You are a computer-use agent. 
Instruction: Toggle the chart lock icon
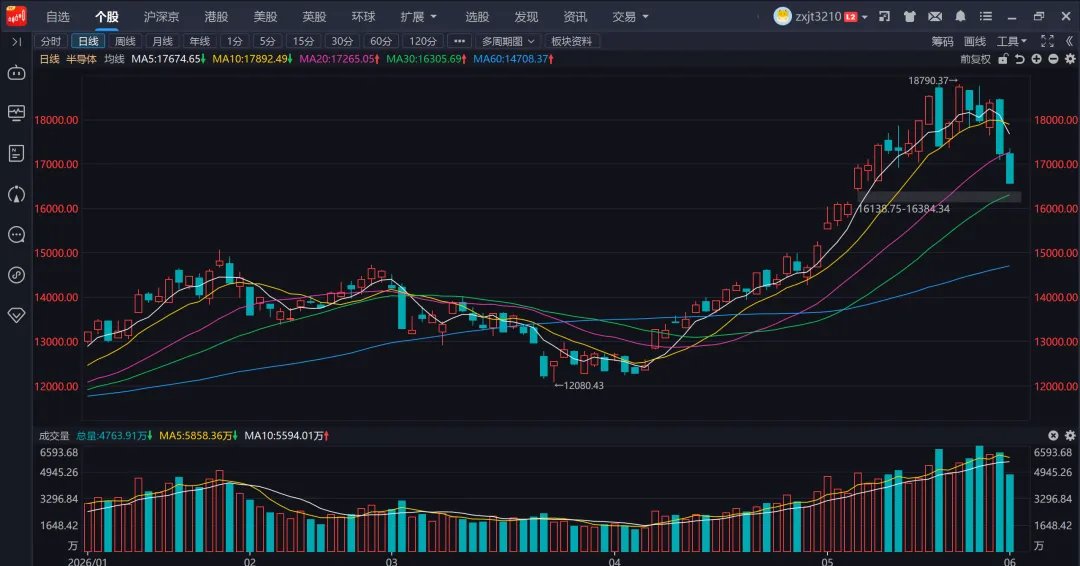pos(1004,59)
